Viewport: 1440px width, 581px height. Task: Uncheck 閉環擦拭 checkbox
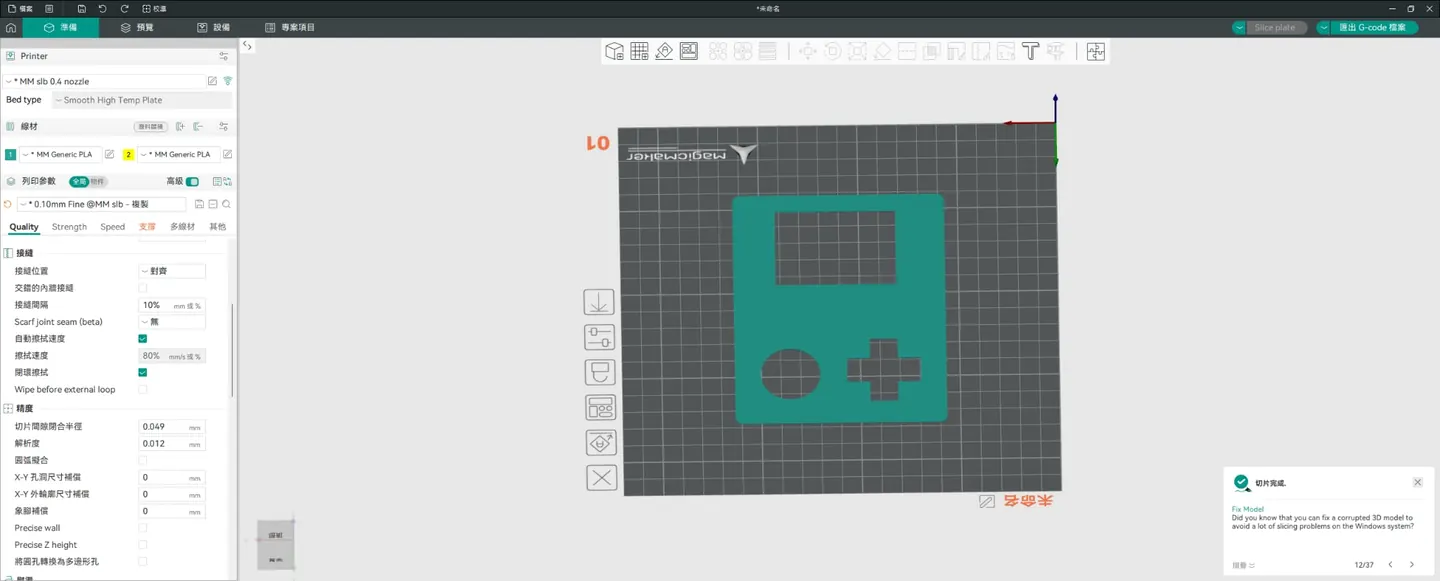[142, 372]
